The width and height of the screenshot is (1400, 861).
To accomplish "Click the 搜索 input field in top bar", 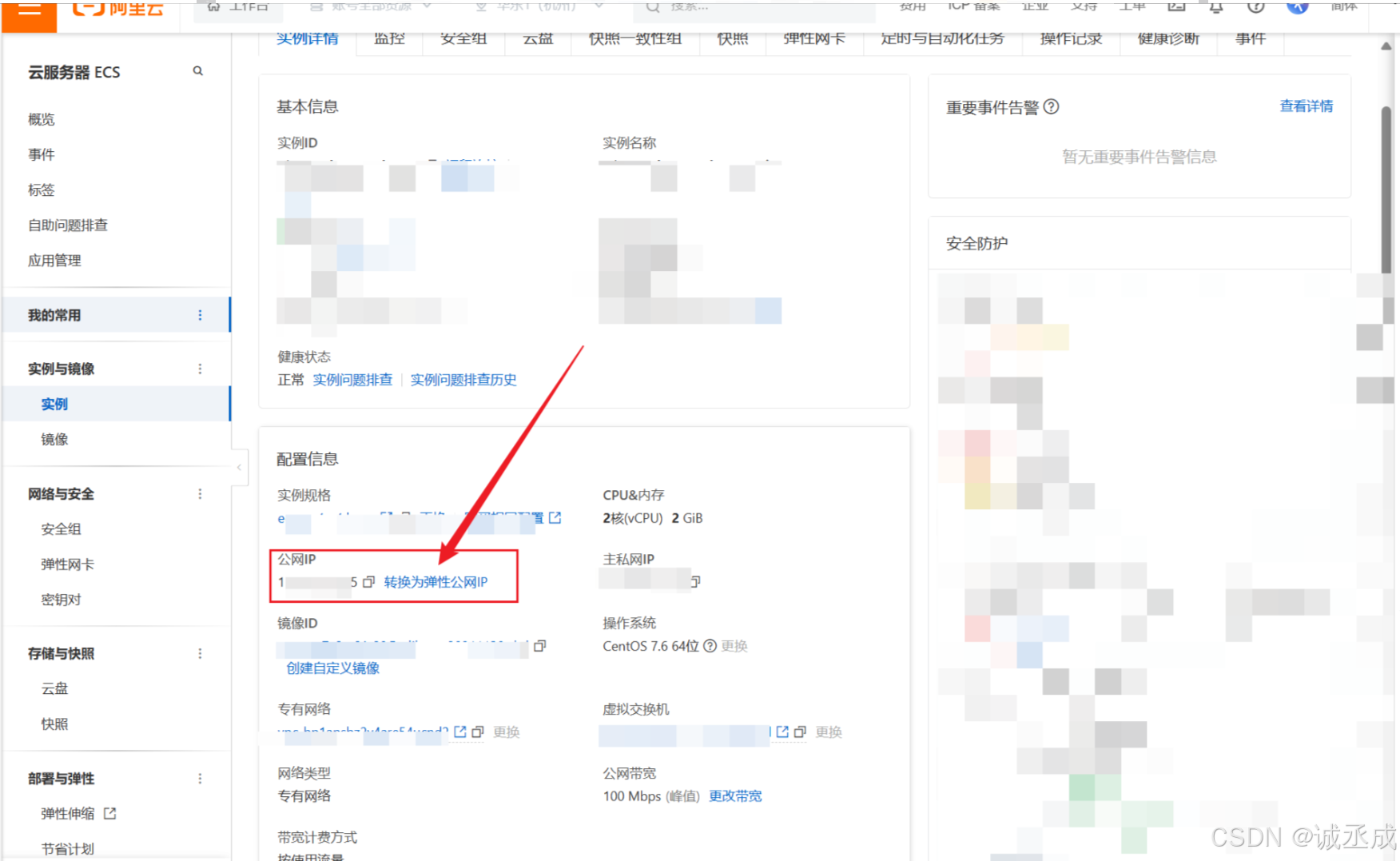I will pyautogui.click(x=751, y=8).
